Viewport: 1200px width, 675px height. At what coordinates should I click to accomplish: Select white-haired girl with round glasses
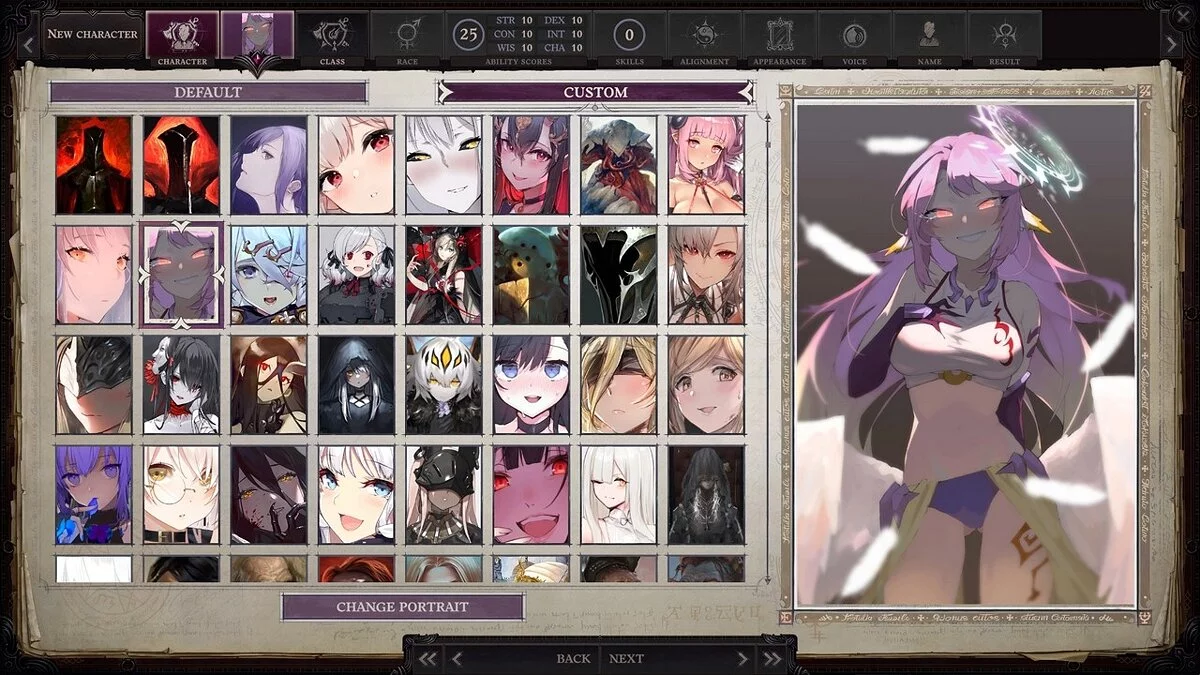[x=181, y=495]
